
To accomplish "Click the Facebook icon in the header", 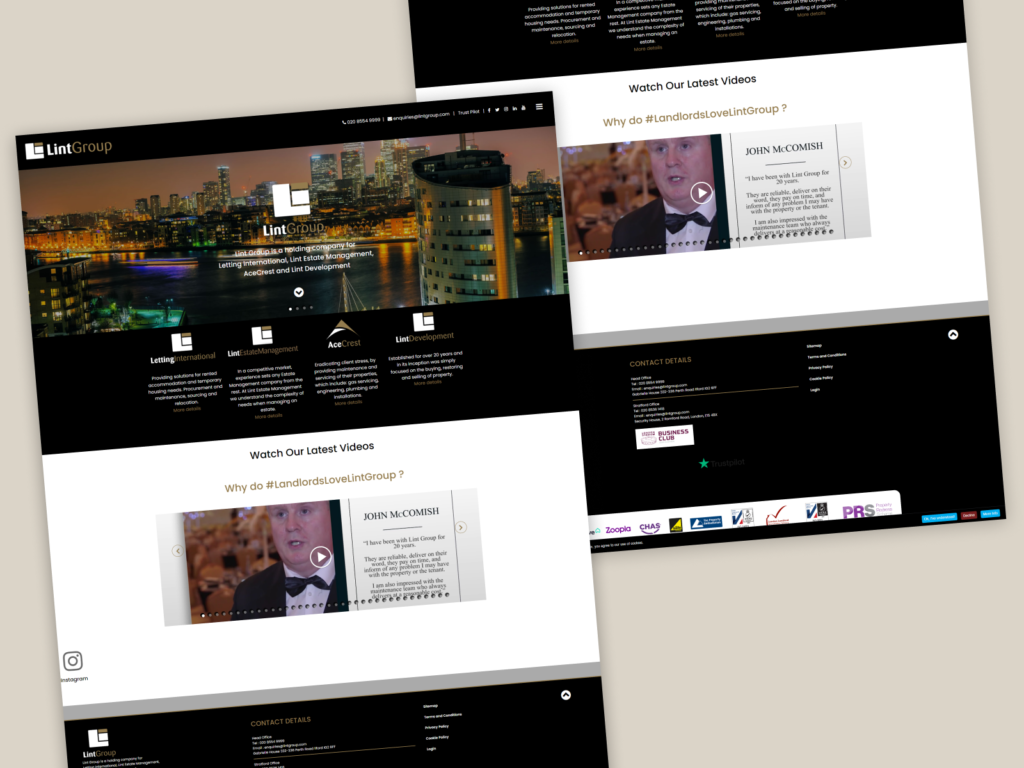I will (489, 110).
